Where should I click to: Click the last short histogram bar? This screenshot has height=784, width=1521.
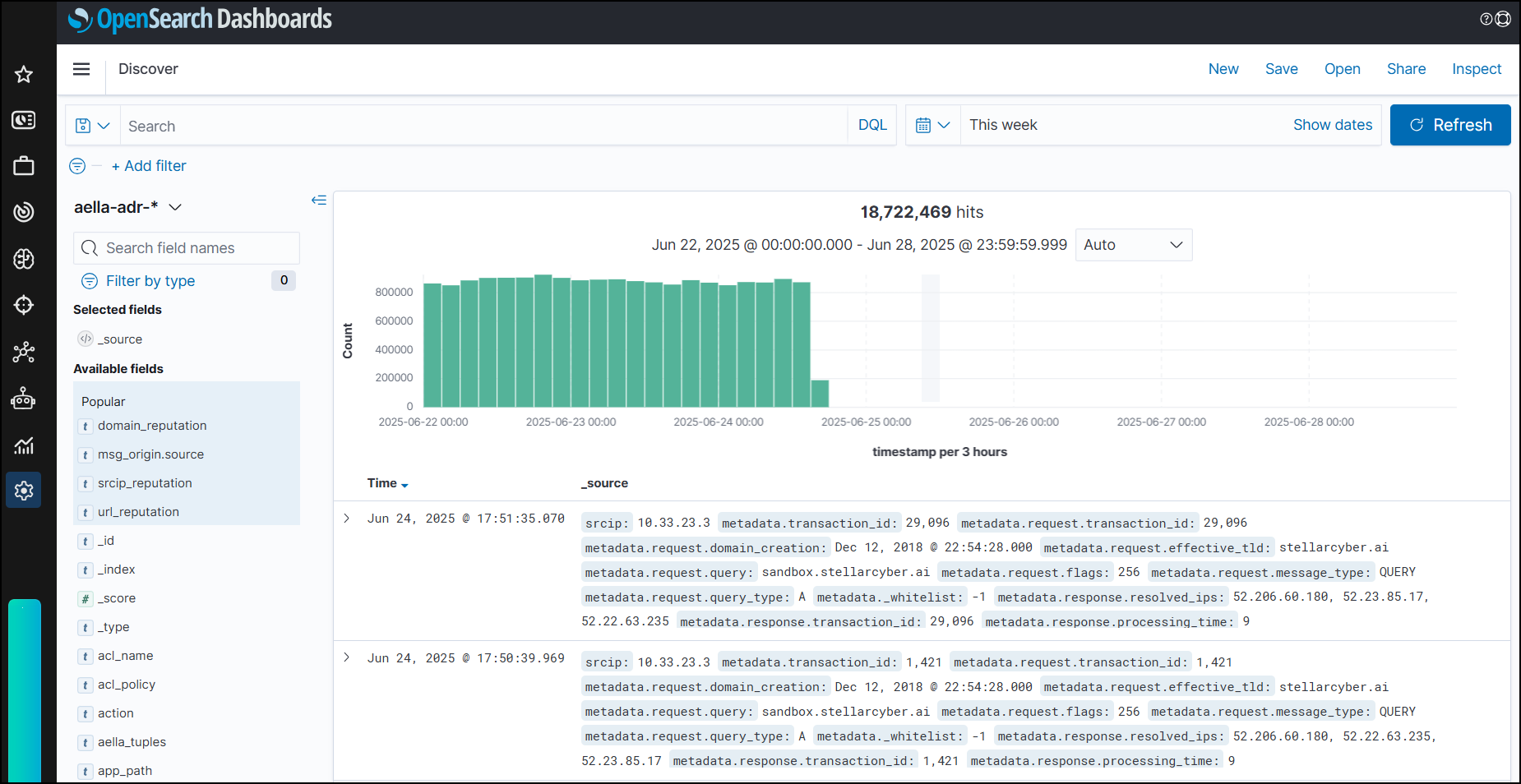(820, 394)
